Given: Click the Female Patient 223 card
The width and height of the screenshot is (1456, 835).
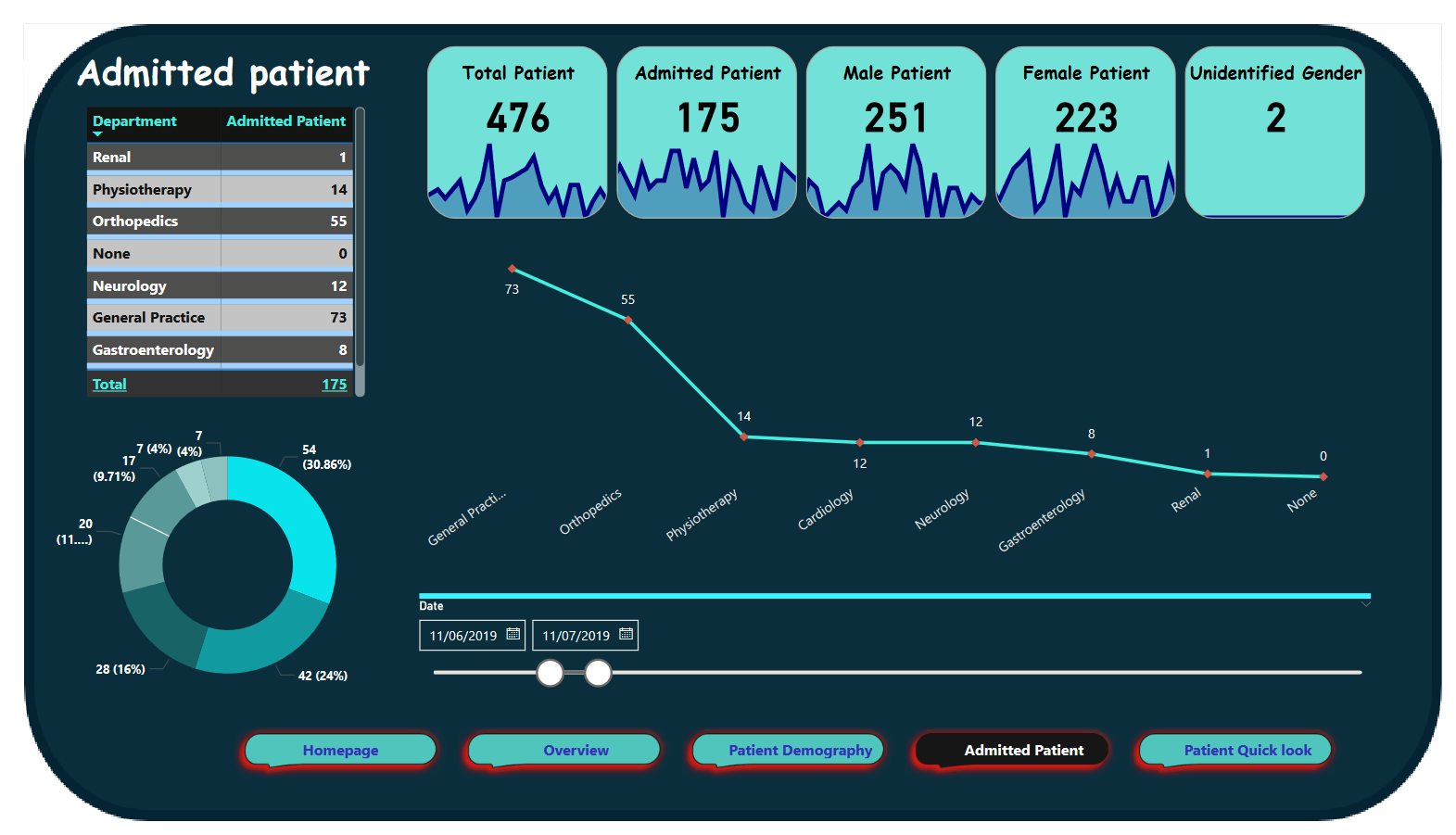Looking at the screenshot, I should click(x=1085, y=133).
